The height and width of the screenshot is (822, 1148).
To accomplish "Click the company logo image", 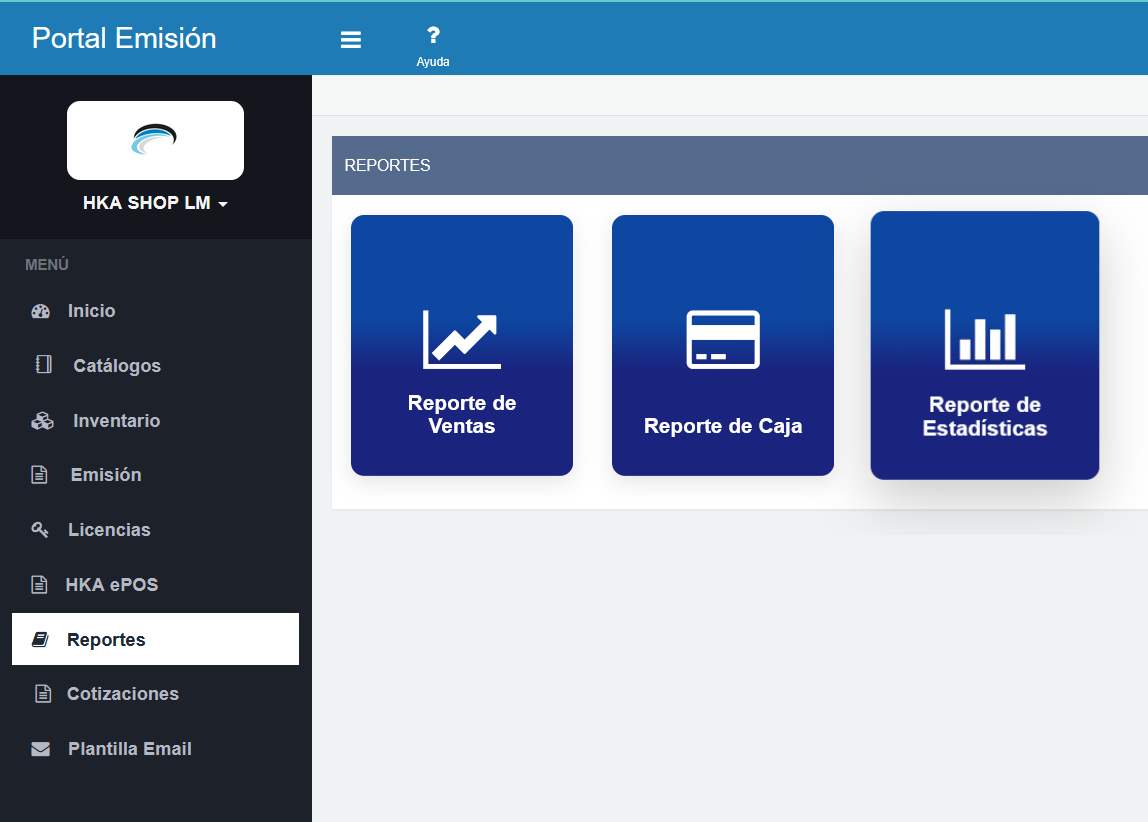I will point(155,140).
